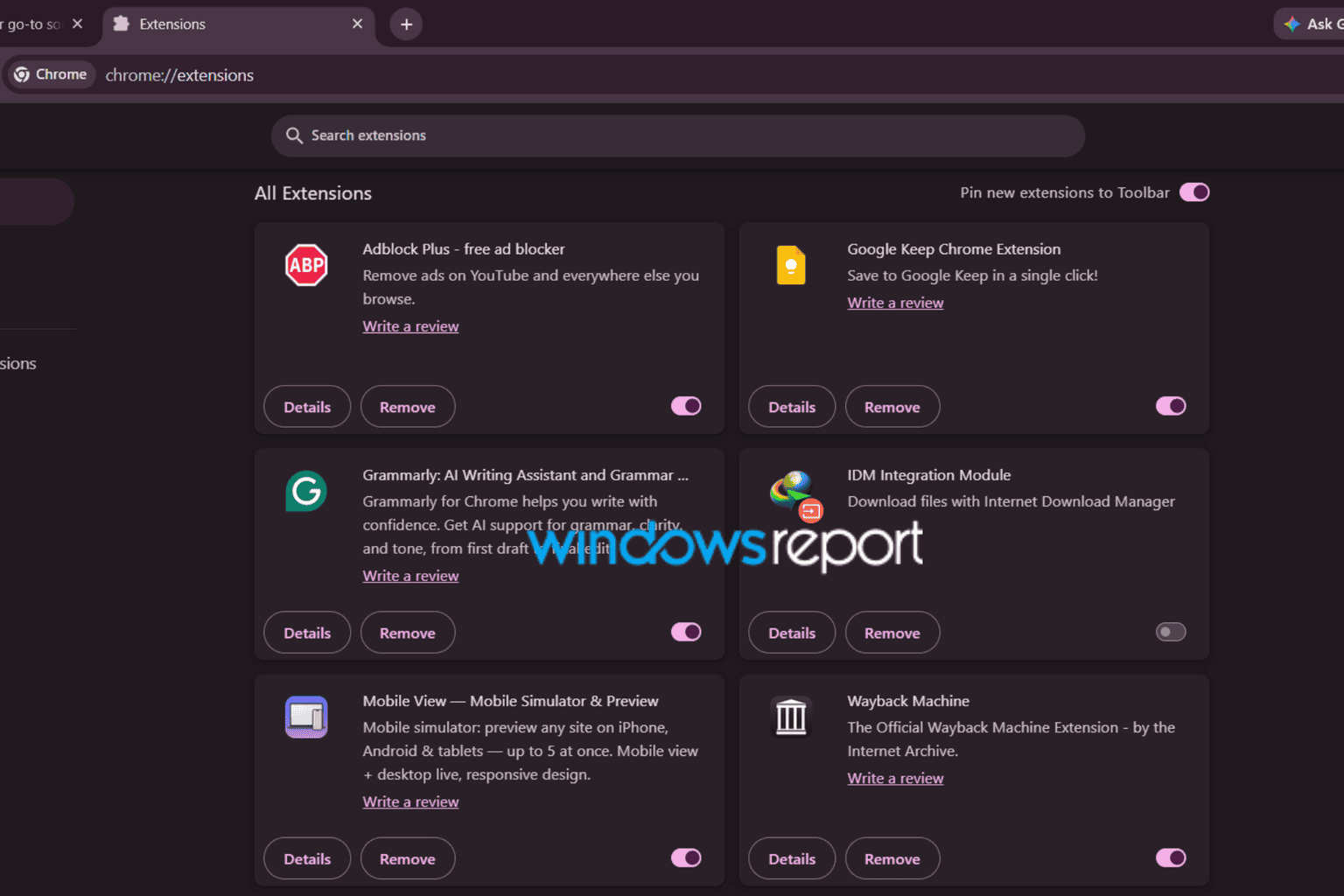Switch to the Extensions tab
Image resolution: width=1344 pixels, height=896 pixels.
[239, 24]
